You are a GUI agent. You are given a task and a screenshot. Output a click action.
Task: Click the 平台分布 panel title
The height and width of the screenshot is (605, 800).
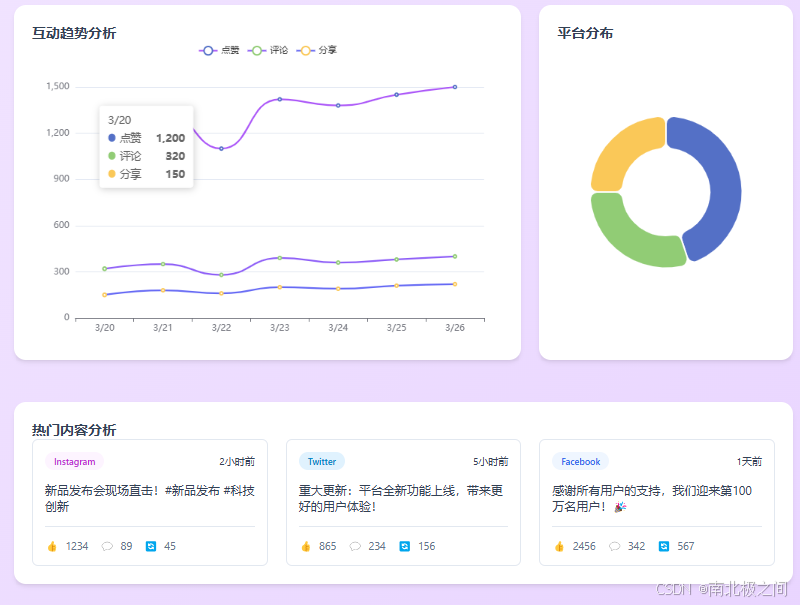(x=585, y=33)
